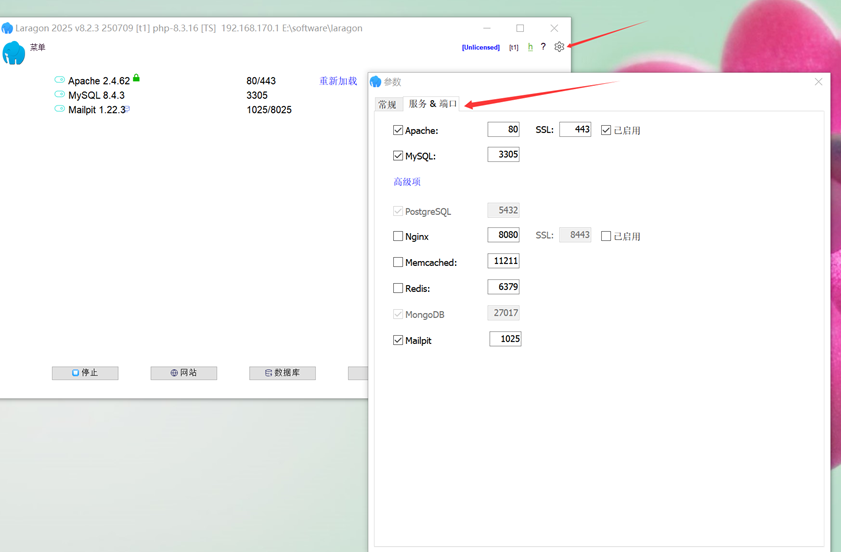Click the Nginx SSL port field 8443
The height and width of the screenshot is (552, 841).
[576, 234]
